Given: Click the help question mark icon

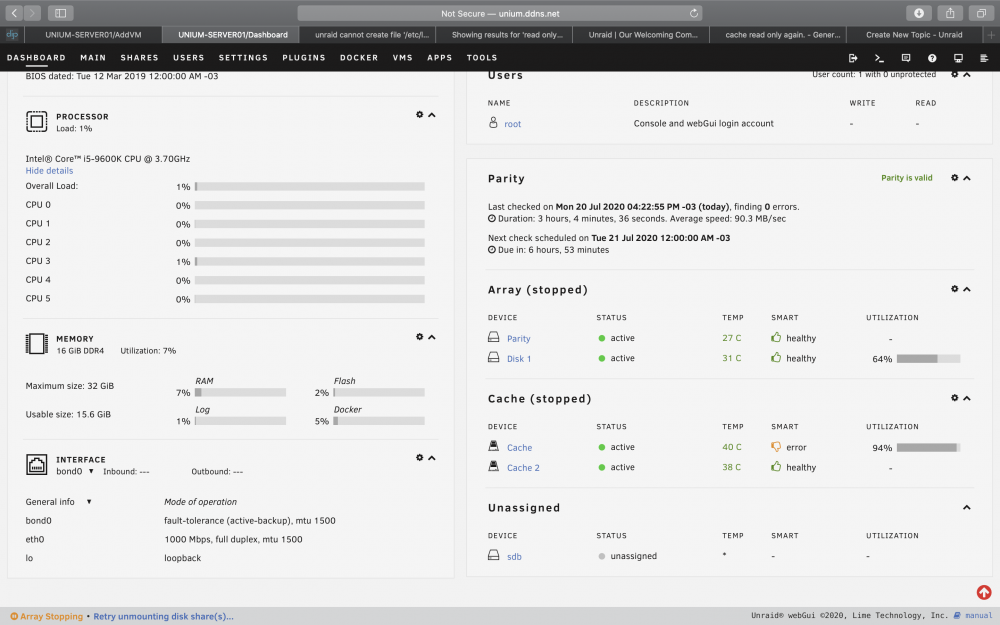Looking at the screenshot, I should click(932, 58).
